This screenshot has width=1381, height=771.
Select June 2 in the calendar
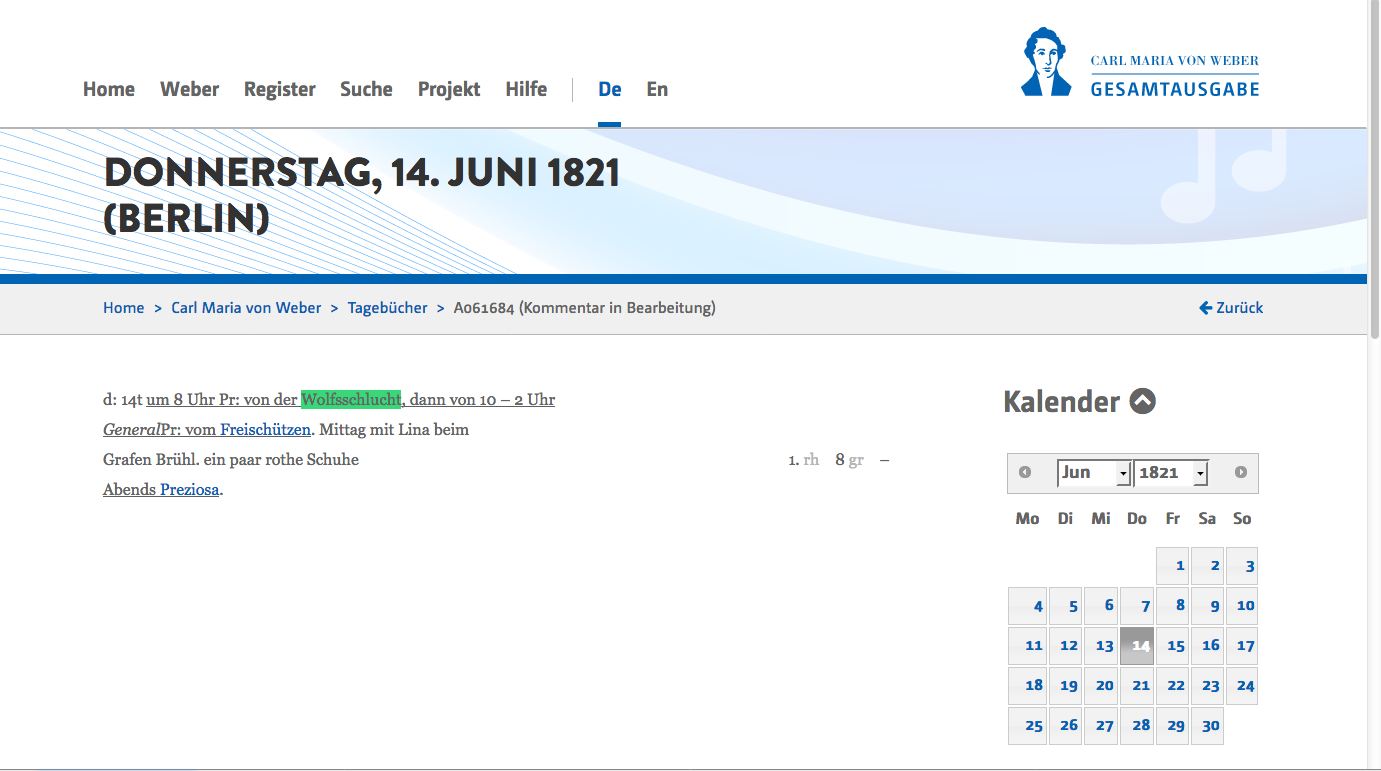(x=1208, y=566)
